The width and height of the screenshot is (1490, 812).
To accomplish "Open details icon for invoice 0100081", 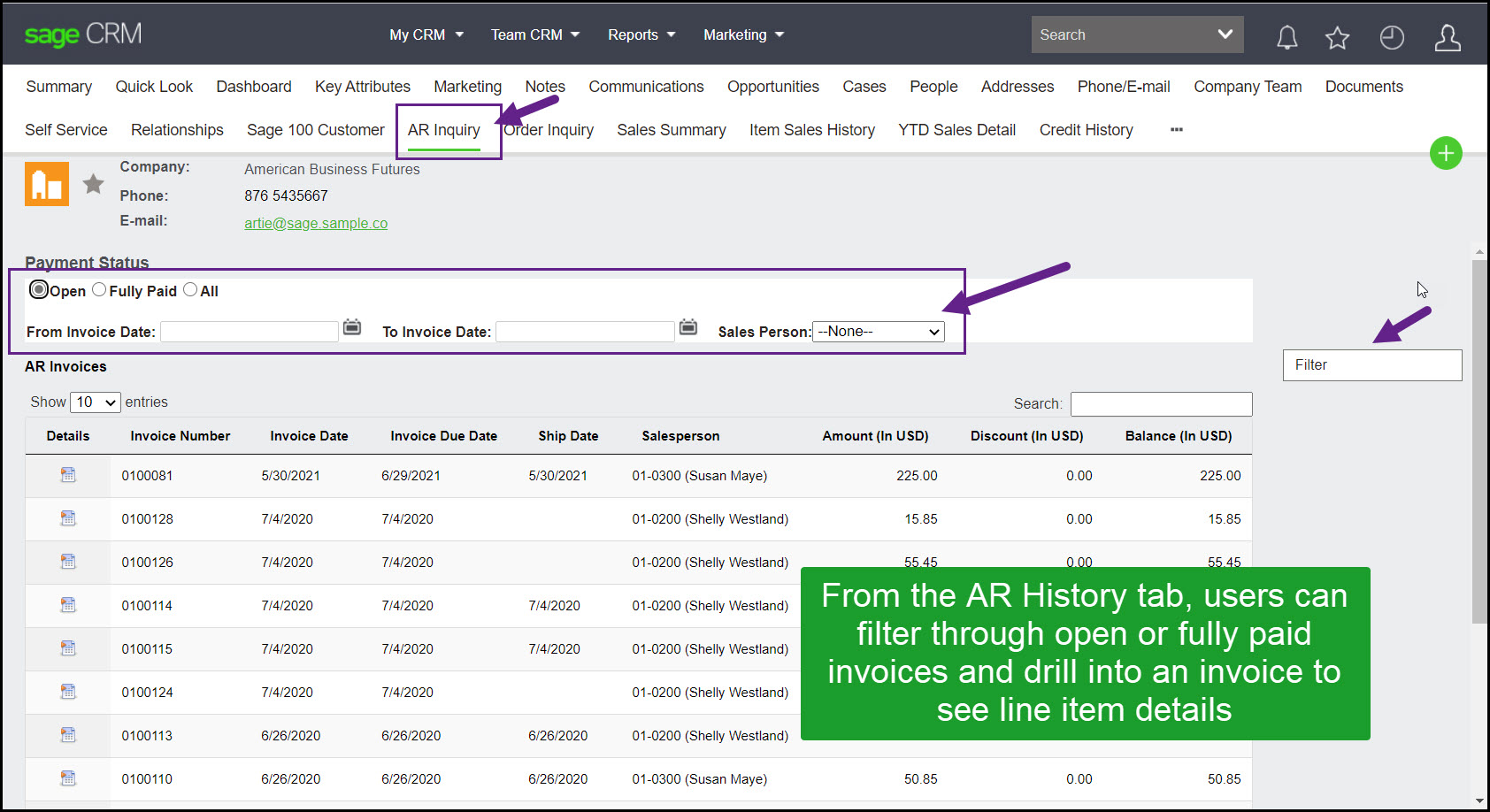I will tap(68, 475).
